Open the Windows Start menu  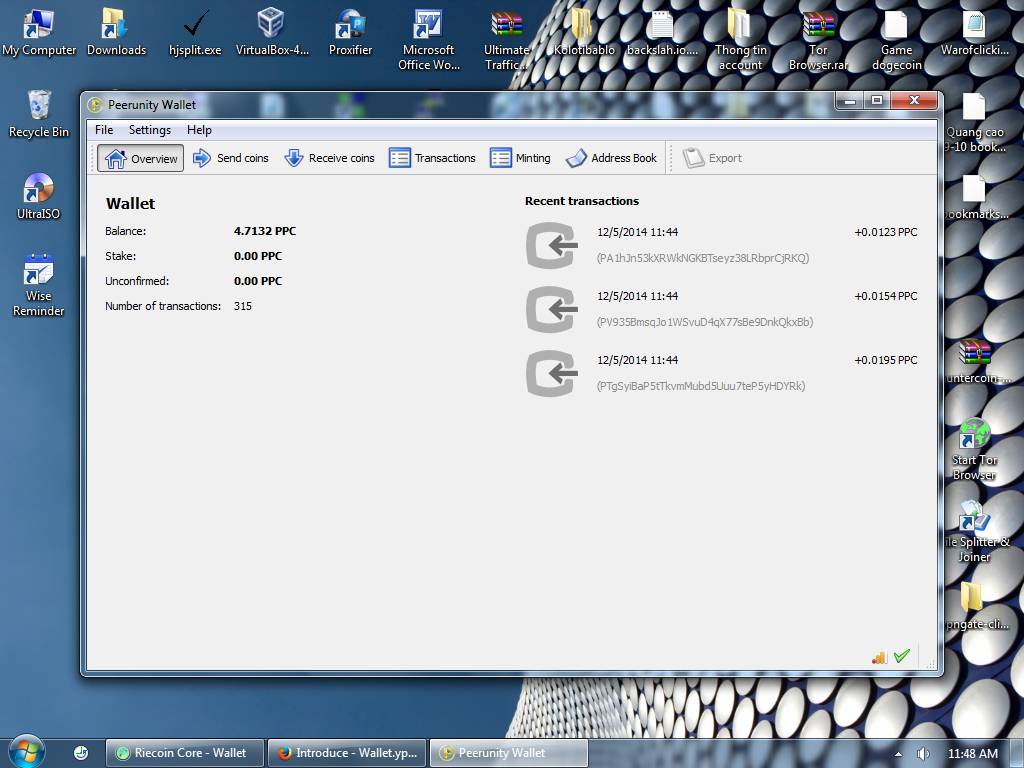pos(26,751)
